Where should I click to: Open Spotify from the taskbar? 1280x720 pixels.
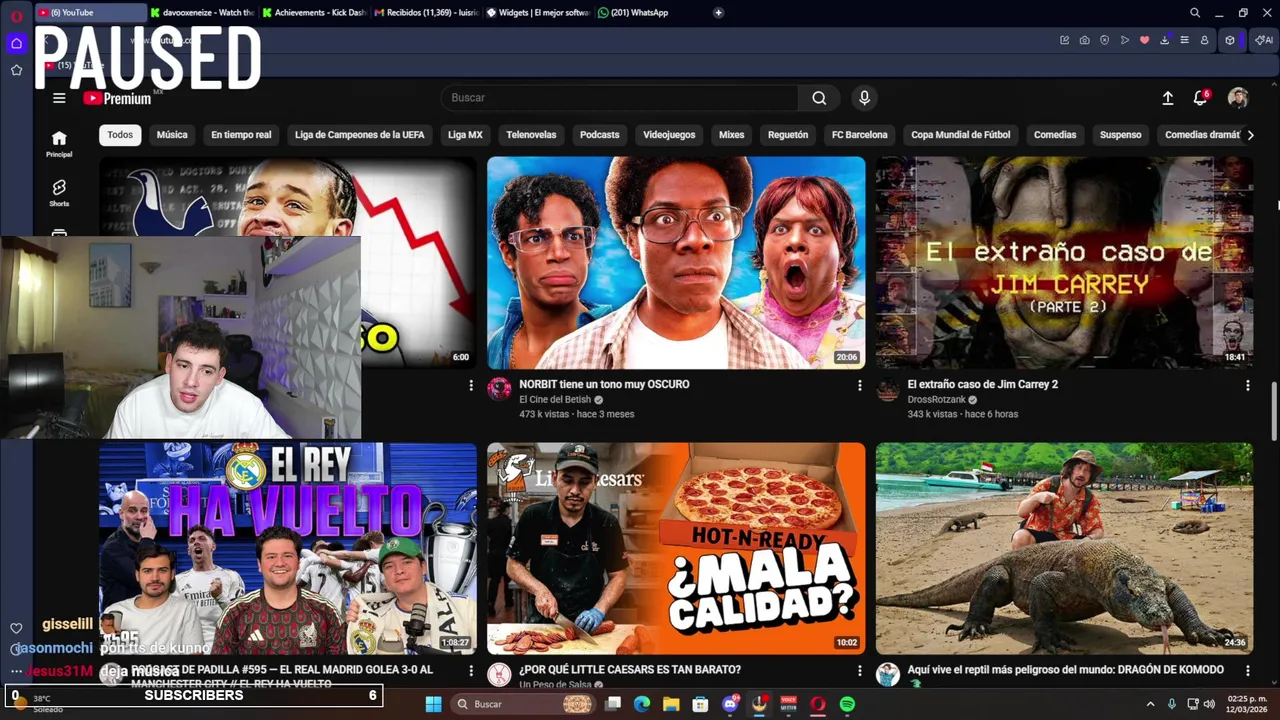pos(847,704)
